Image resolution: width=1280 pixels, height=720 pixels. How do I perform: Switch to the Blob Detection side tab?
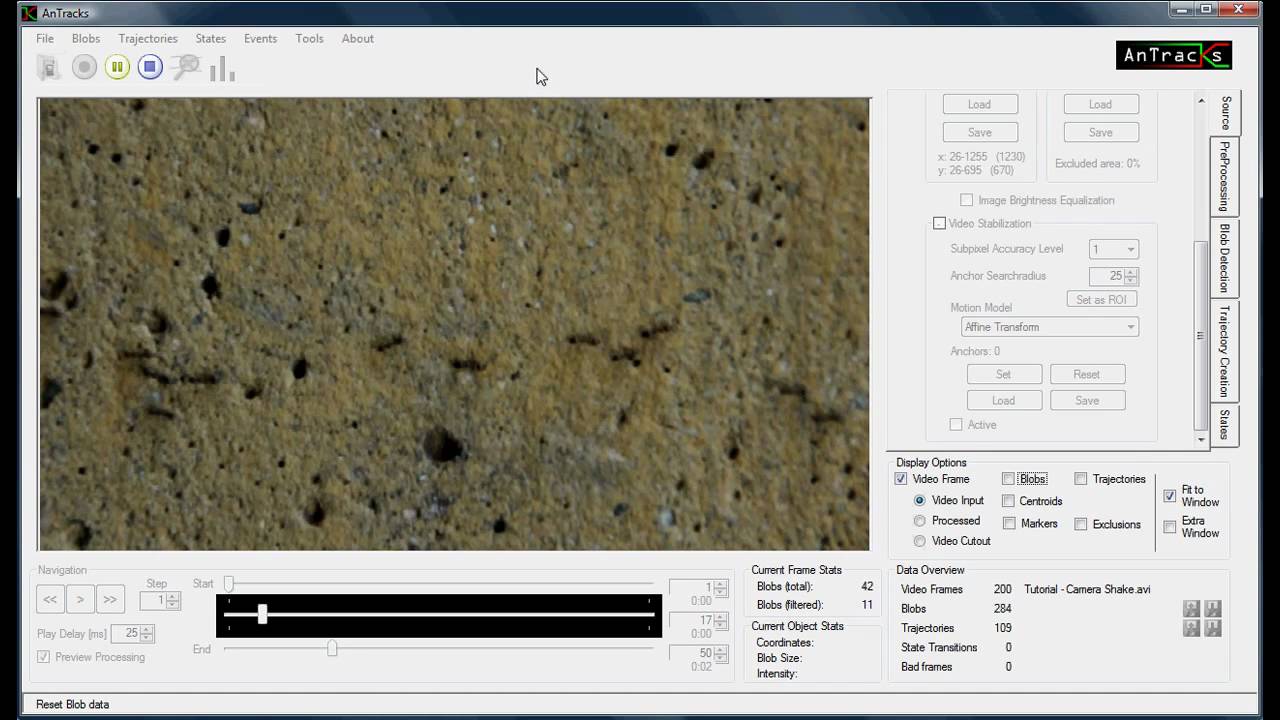(x=1224, y=258)
